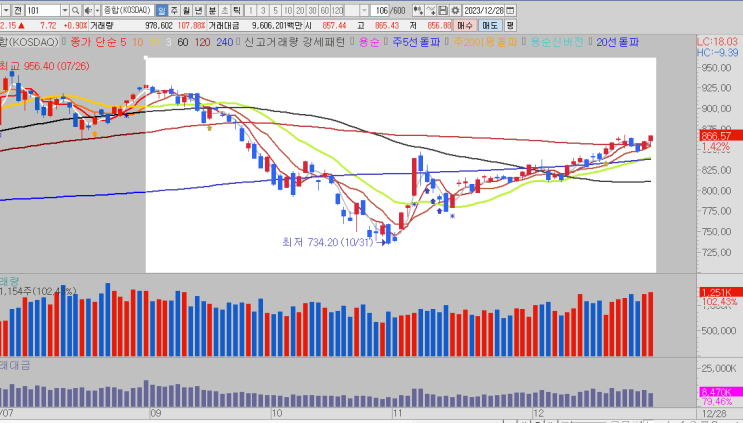
Task: Click the line chart overlay icon
Action: (430, 10)
